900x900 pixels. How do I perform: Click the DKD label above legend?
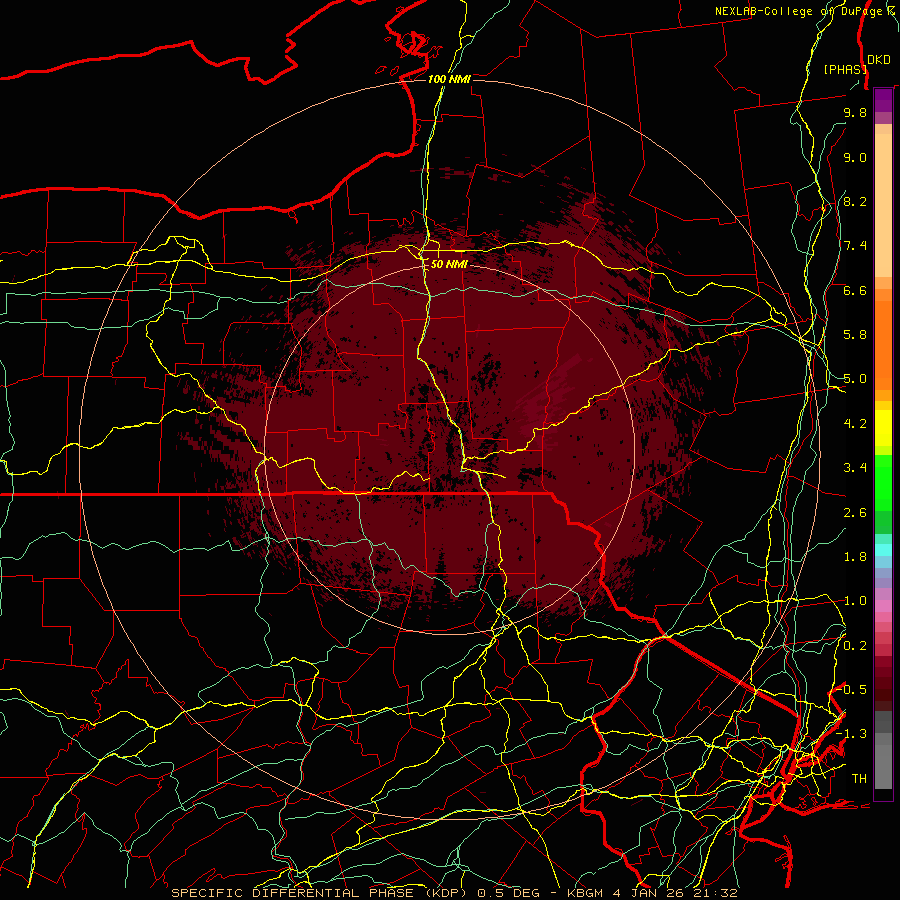(x=879, y=60)
